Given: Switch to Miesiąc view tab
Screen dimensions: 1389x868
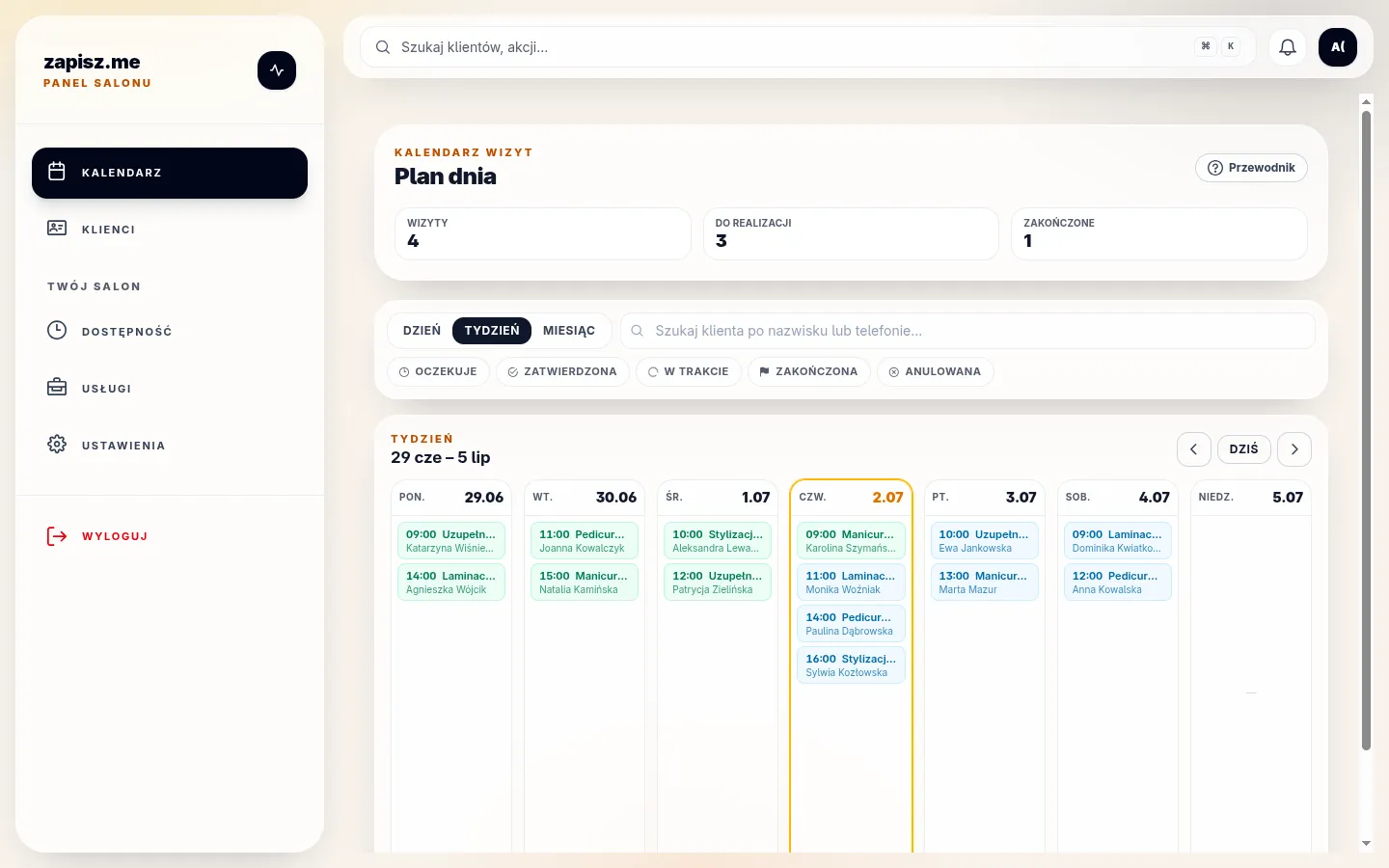Looking at the screenshot, I should click(569, 330).
